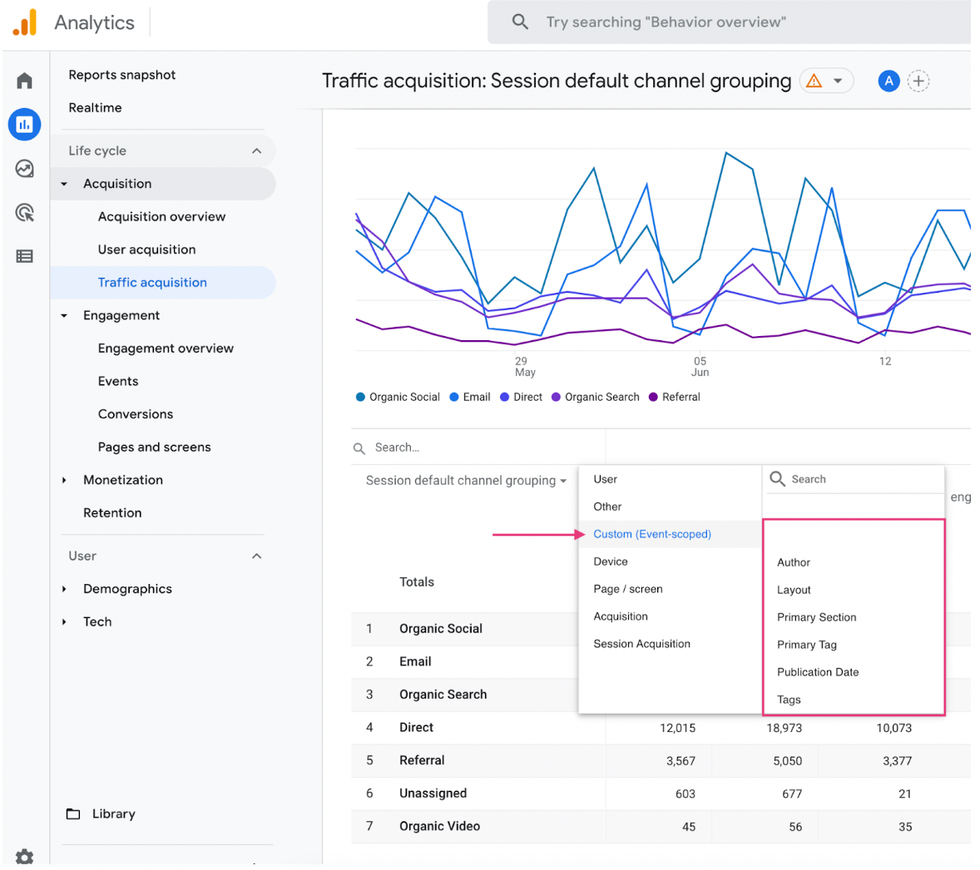Collapse the Life cycle section
Screen dimensions: 980x870
pyautogui.click(x=257, y=151)
